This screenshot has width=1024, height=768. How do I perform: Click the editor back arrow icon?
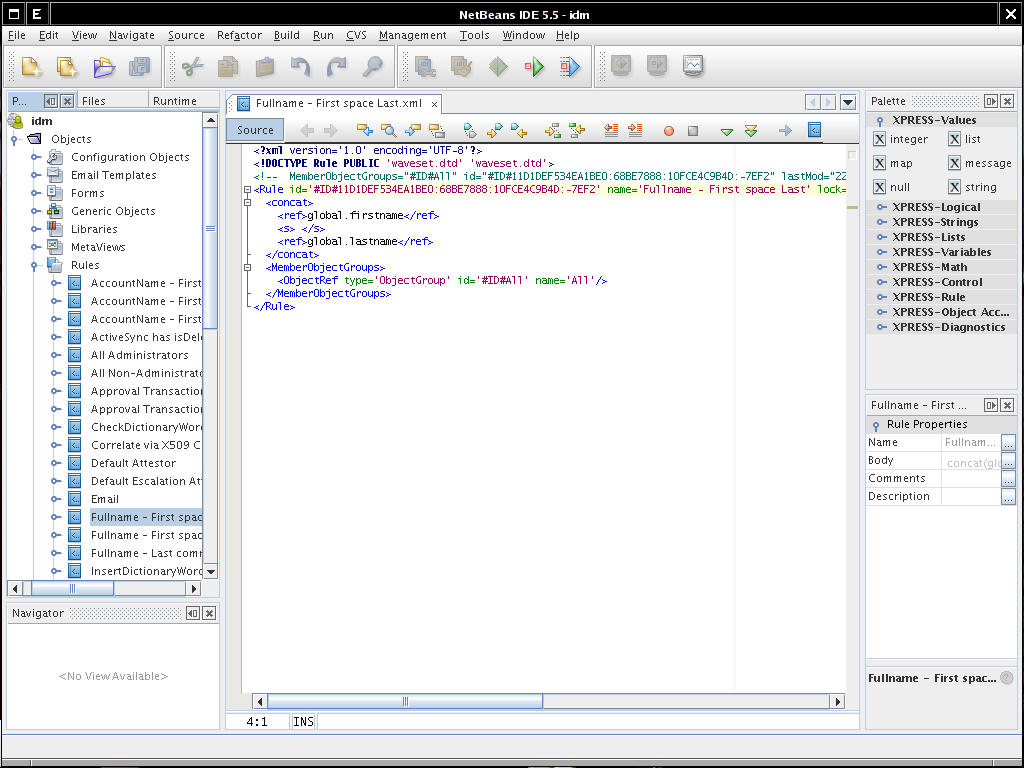click(x=307, y=130)
